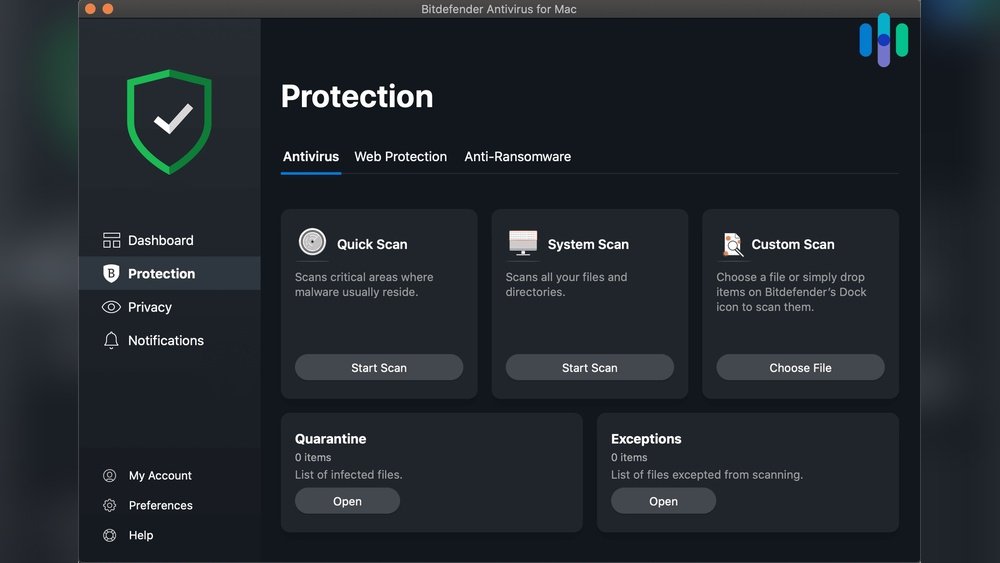Click 'List of files excepted from scanning.'
This screenshot has width=1000, height=563.
[x=707, y=475]
